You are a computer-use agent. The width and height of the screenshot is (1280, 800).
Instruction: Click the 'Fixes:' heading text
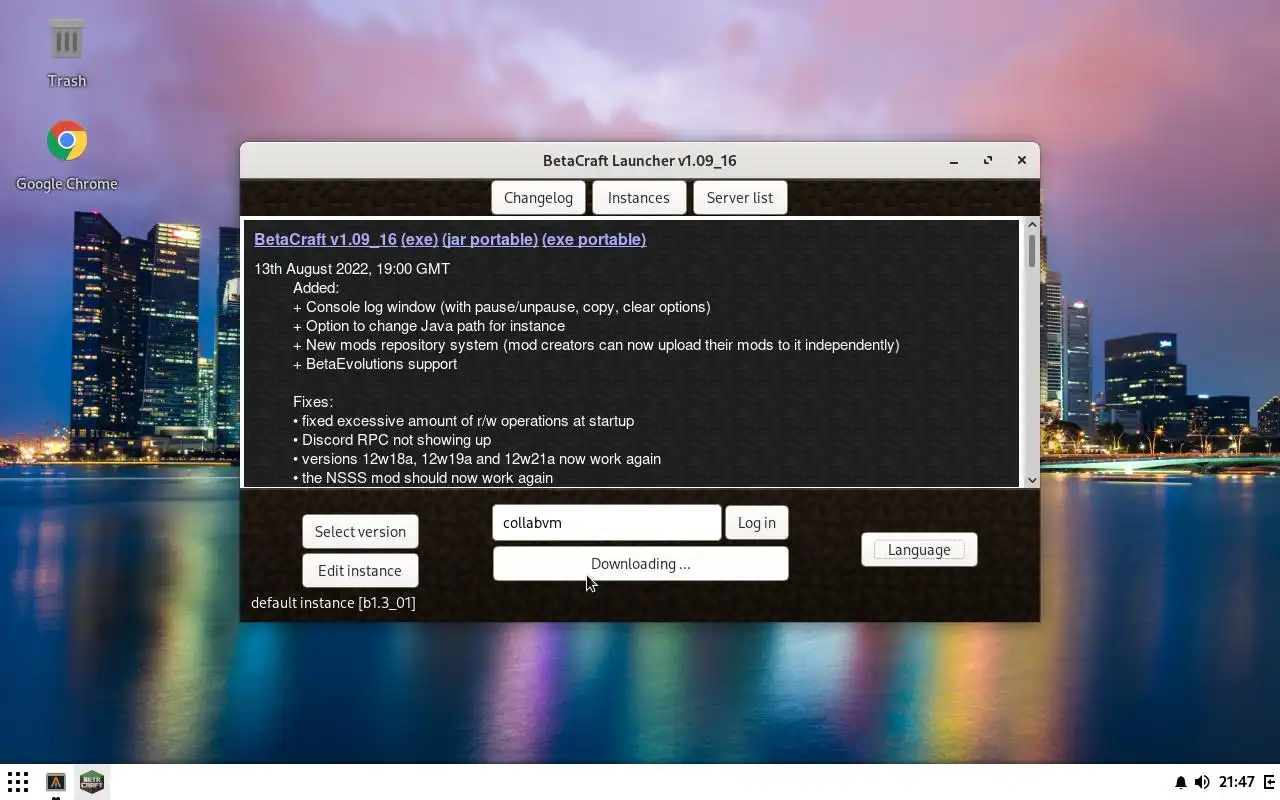point(313,402)
